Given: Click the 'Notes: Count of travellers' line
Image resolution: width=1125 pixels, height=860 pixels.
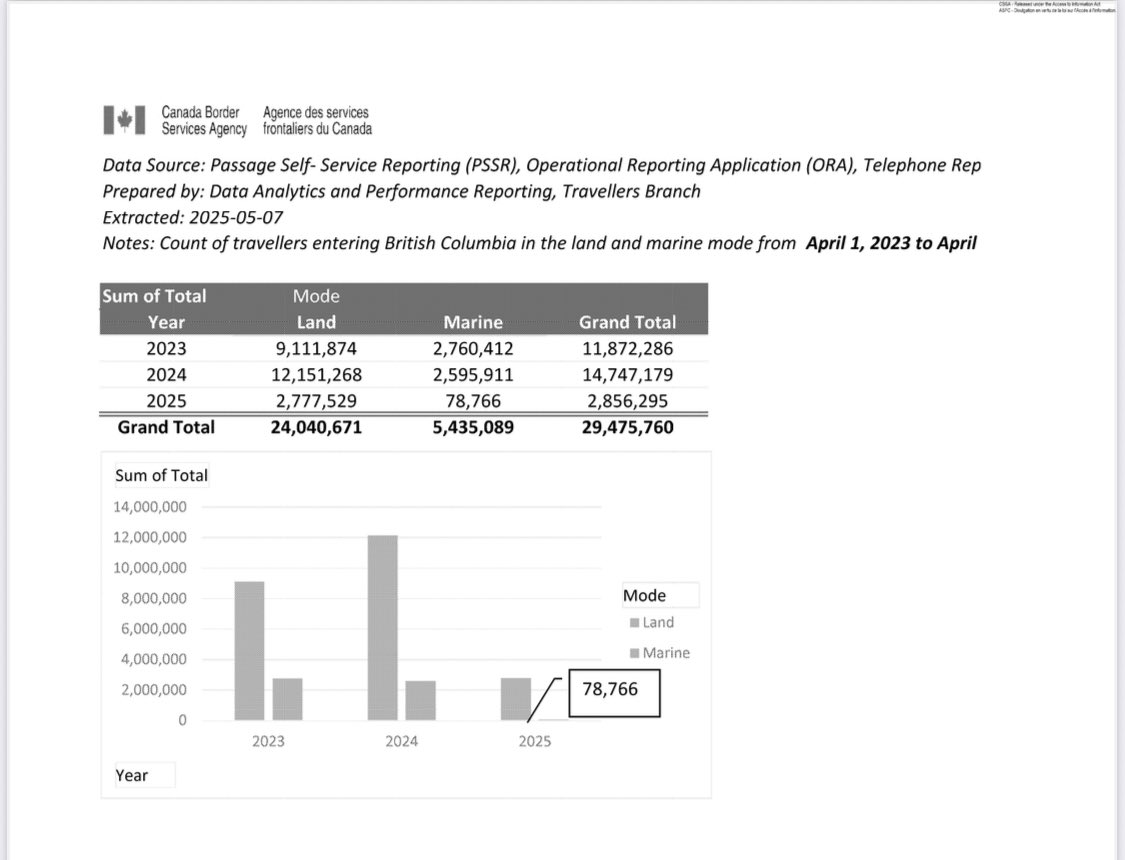Looking at the screenshot, I should [540, 243].
